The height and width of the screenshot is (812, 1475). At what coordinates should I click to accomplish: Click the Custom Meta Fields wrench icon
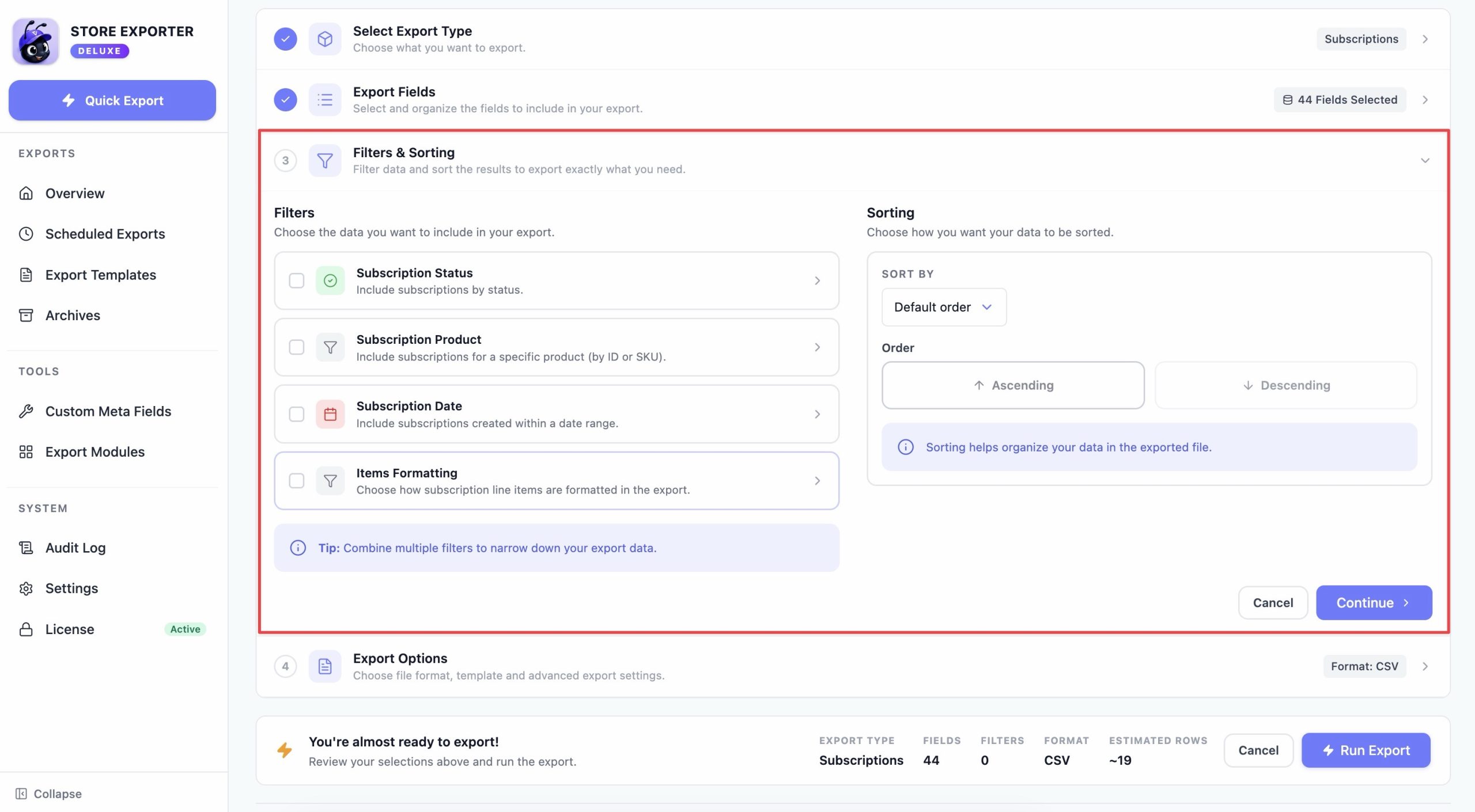[26, 411]
